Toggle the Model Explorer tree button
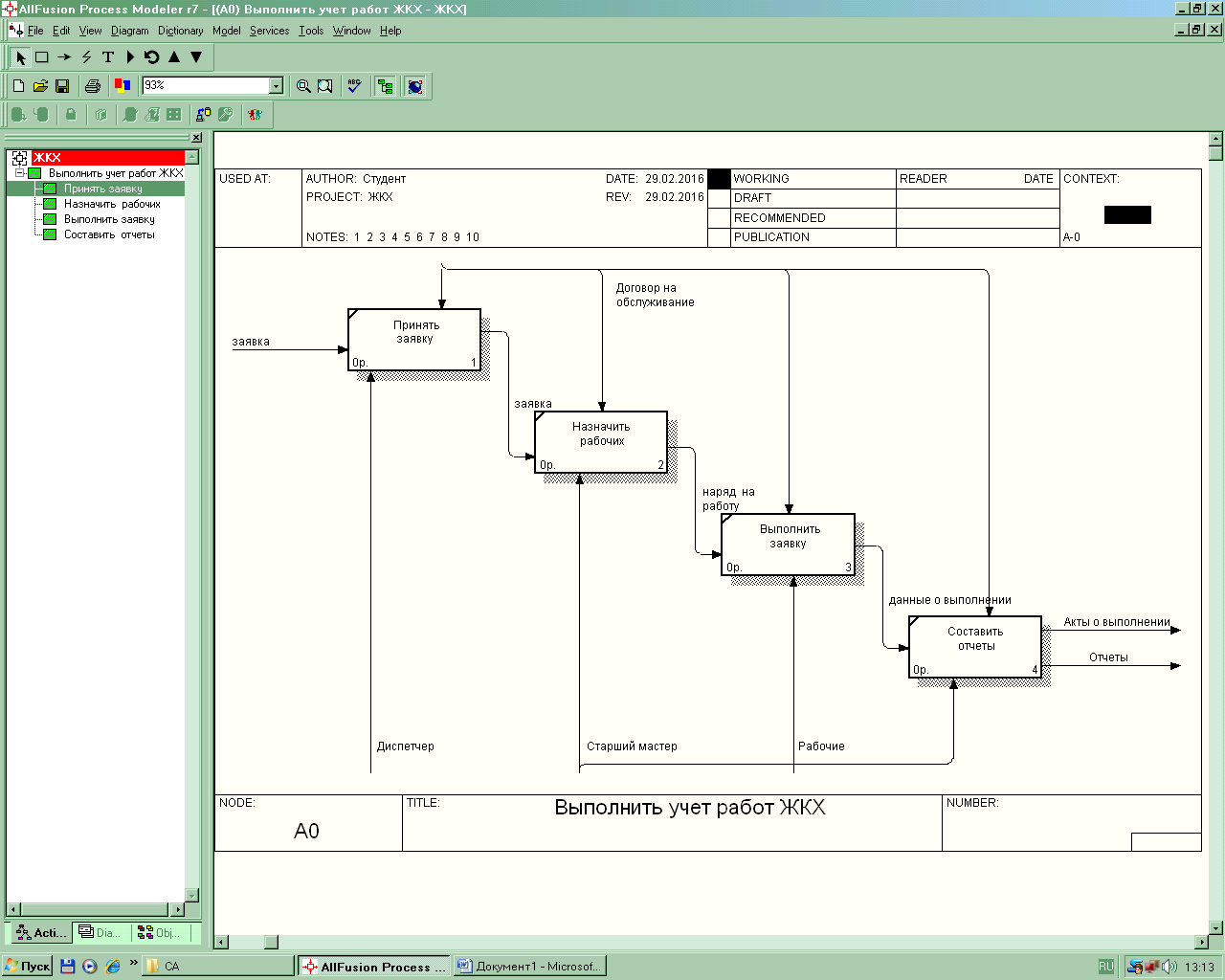Image resolution: width=1225 pixels, height=980 pixels. click(x=385, y=86)
